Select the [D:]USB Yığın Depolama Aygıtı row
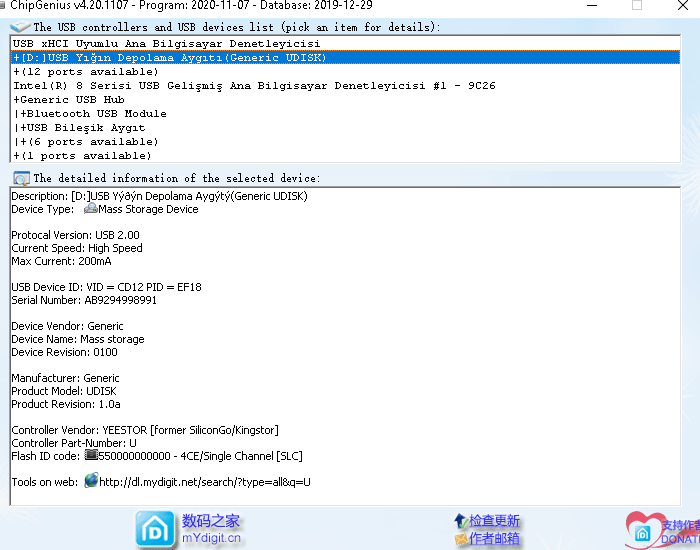 [x=345, y=58]
